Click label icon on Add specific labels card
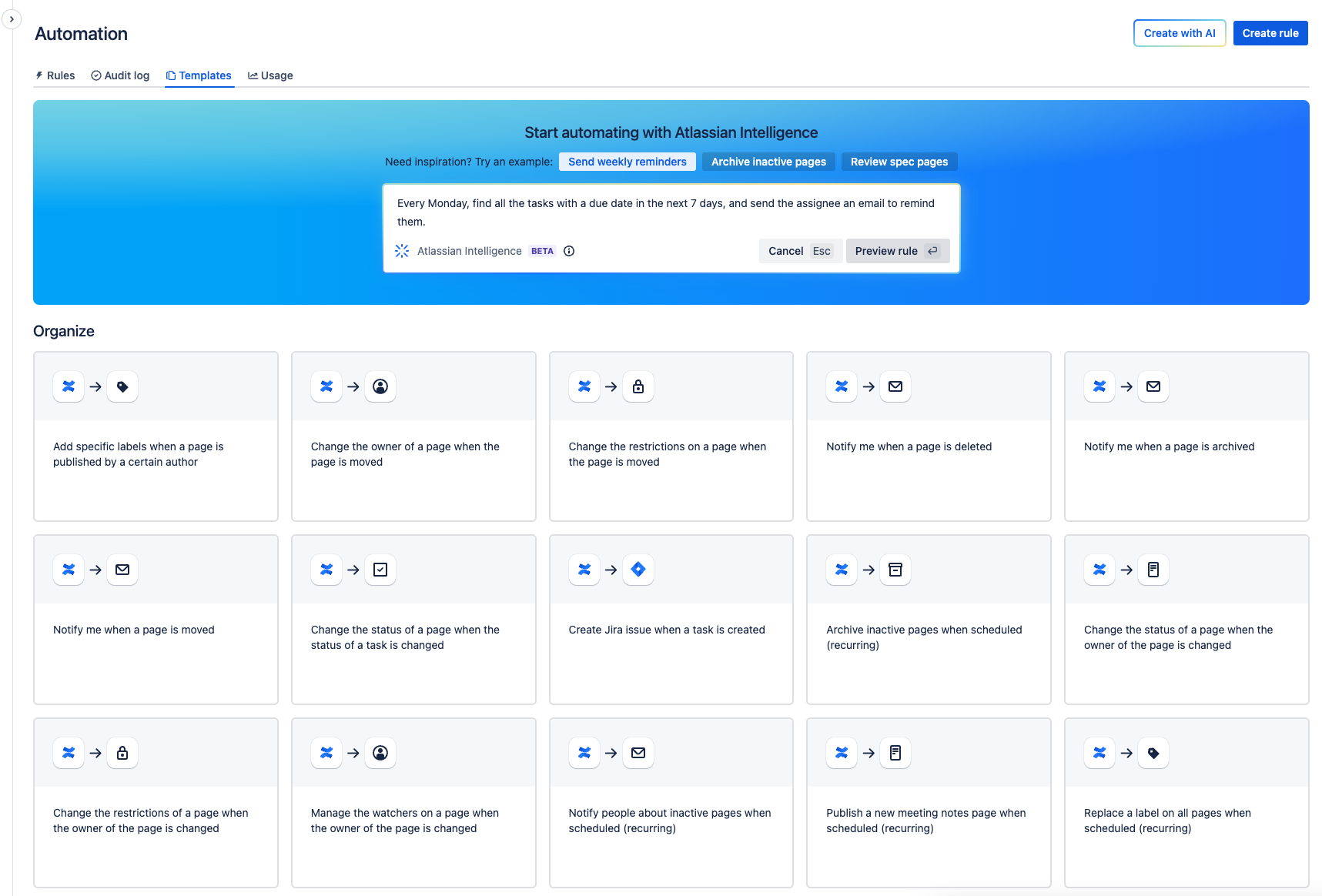1322x896 pixels. (x=122, y=386)
